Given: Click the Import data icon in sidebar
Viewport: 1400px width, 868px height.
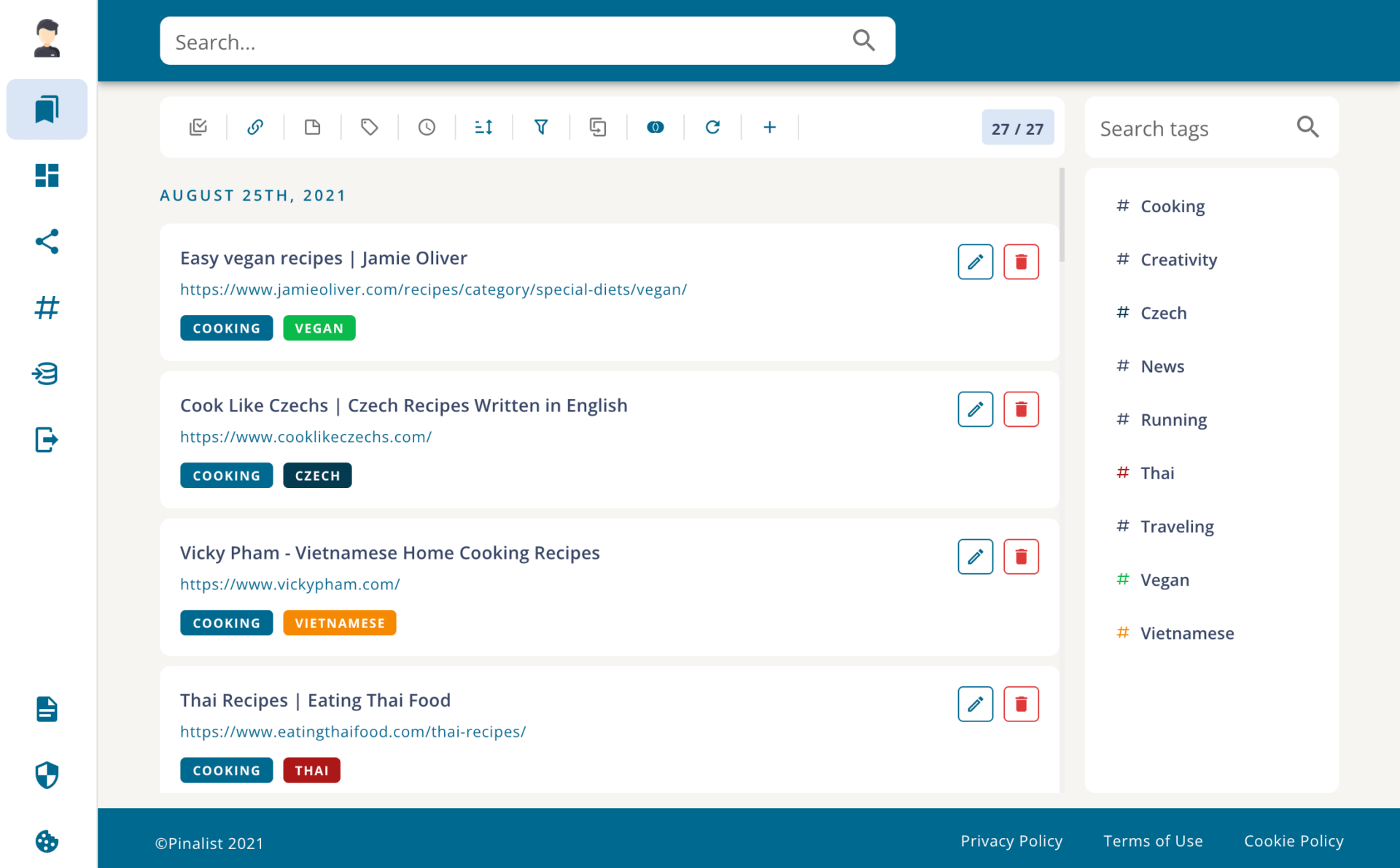Looking at the screenshot, I should (46, 373).
